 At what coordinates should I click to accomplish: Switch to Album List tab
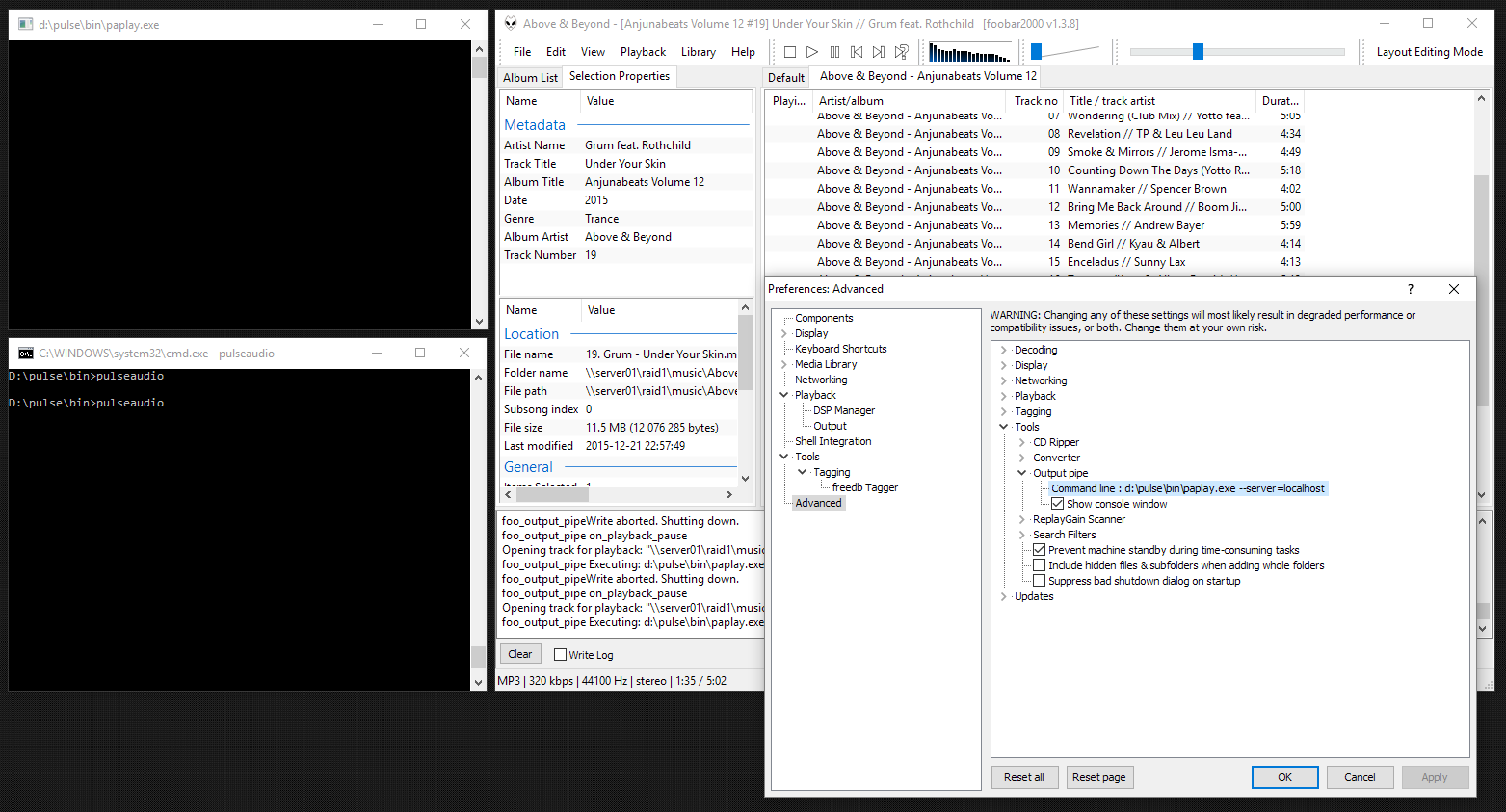point(530,78)
